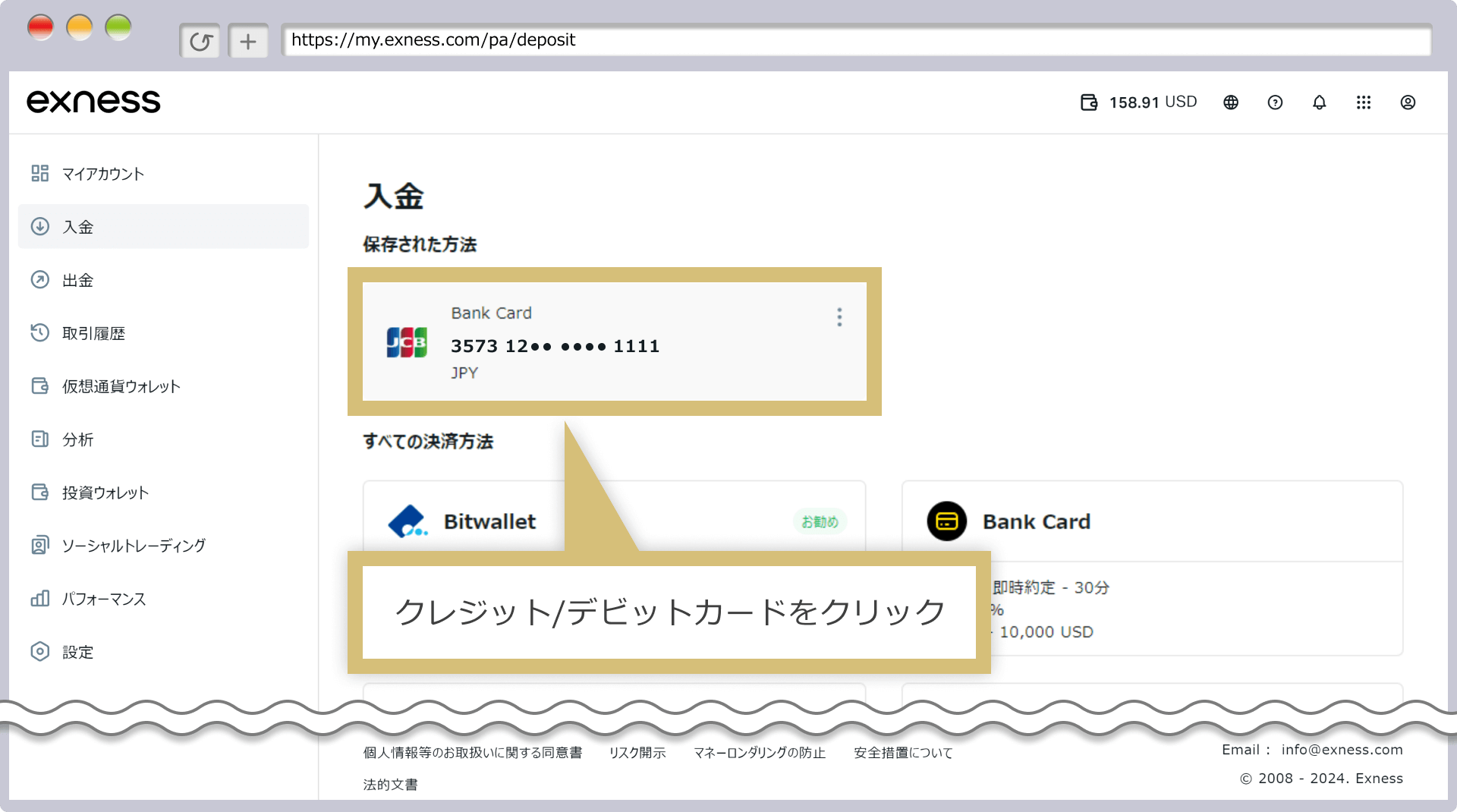1457x812 pixels.
Task: Open the リスク開示 footer link
Action: (637, 752)
